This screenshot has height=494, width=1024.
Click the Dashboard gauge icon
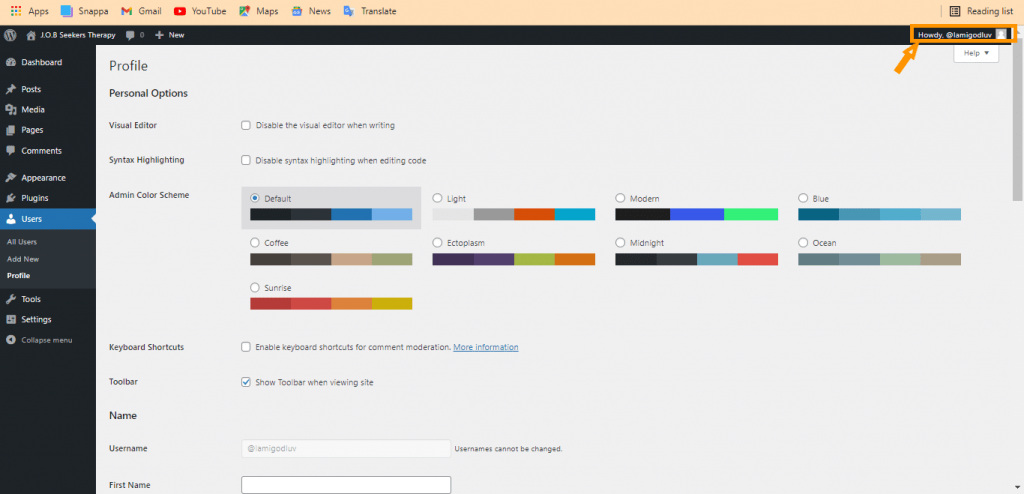point(10,63)
